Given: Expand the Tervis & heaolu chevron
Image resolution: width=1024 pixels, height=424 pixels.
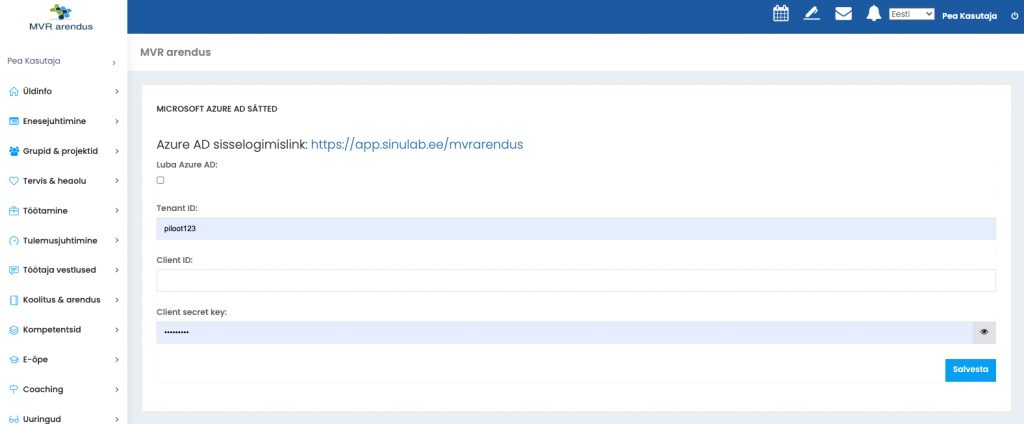Looking at the screenshot, I should (117, 181).
